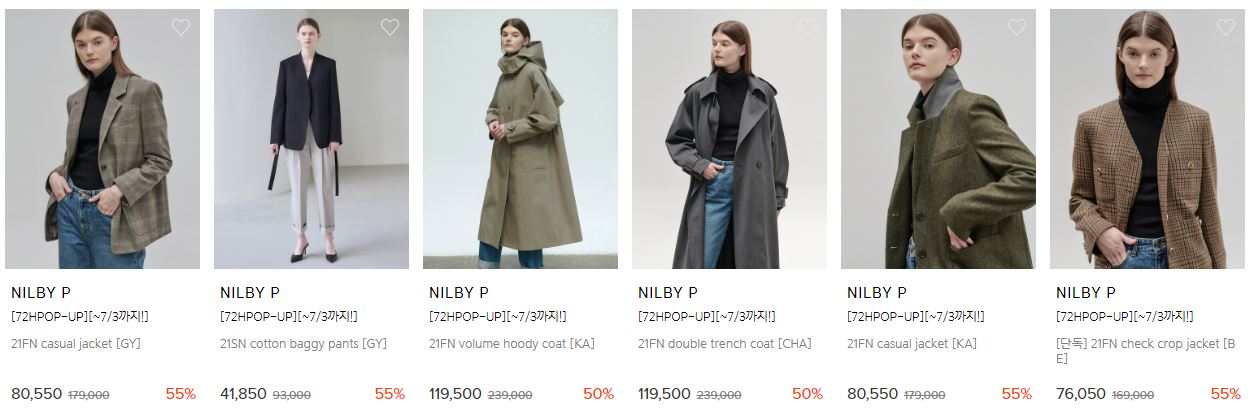View the brown check crop jacket photo

(x=1147, y=139)
